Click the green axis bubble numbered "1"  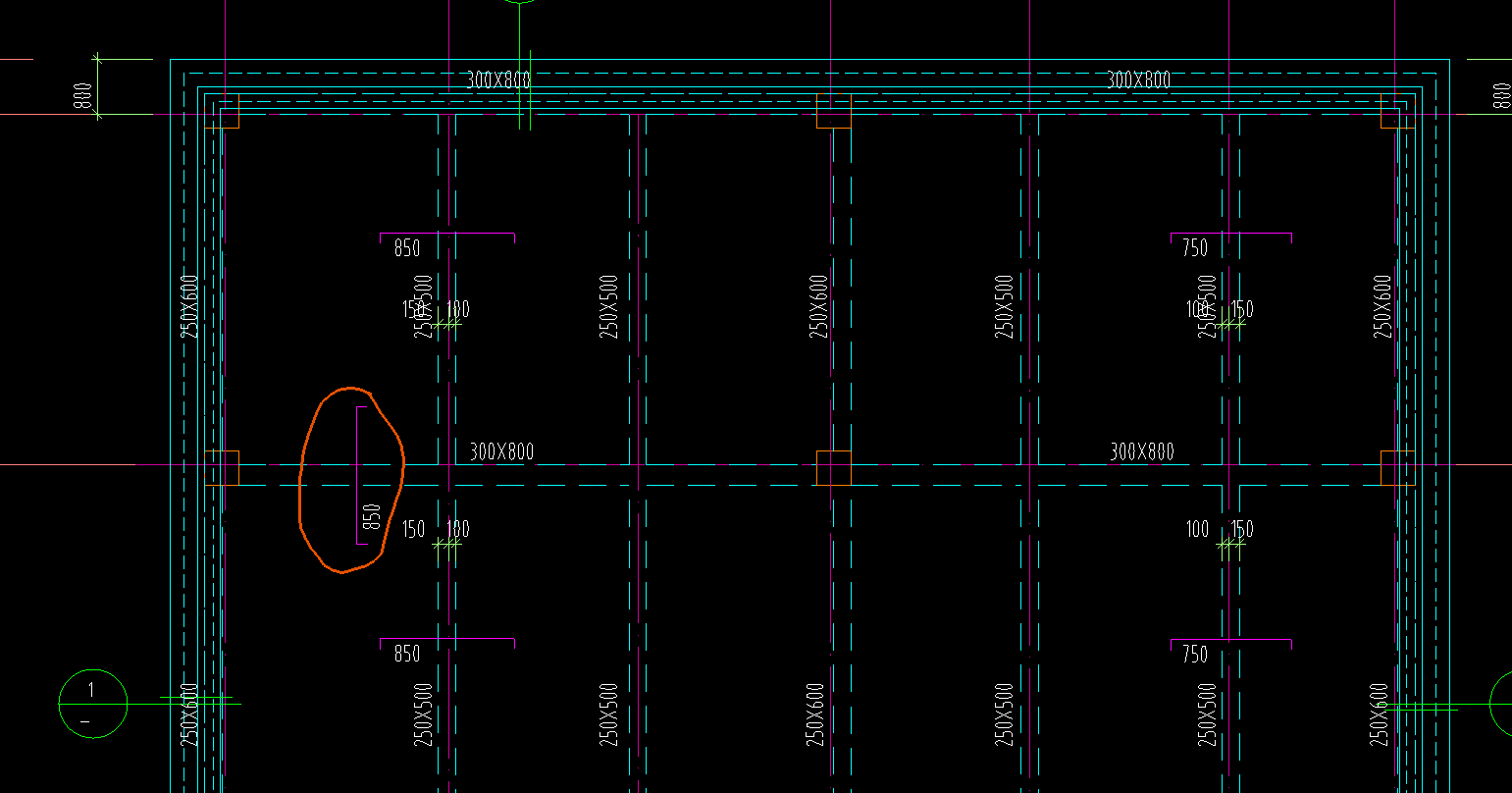[93, 704]
